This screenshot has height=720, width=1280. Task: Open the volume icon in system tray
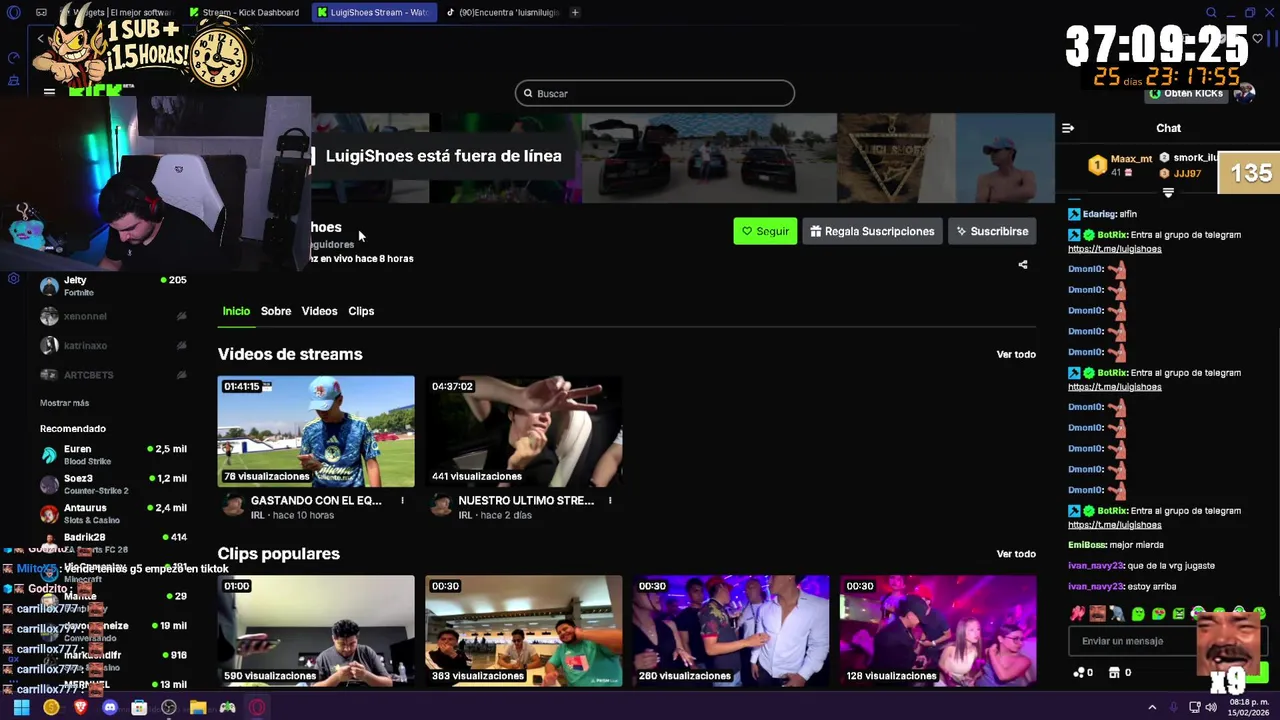coord(1211,707)
